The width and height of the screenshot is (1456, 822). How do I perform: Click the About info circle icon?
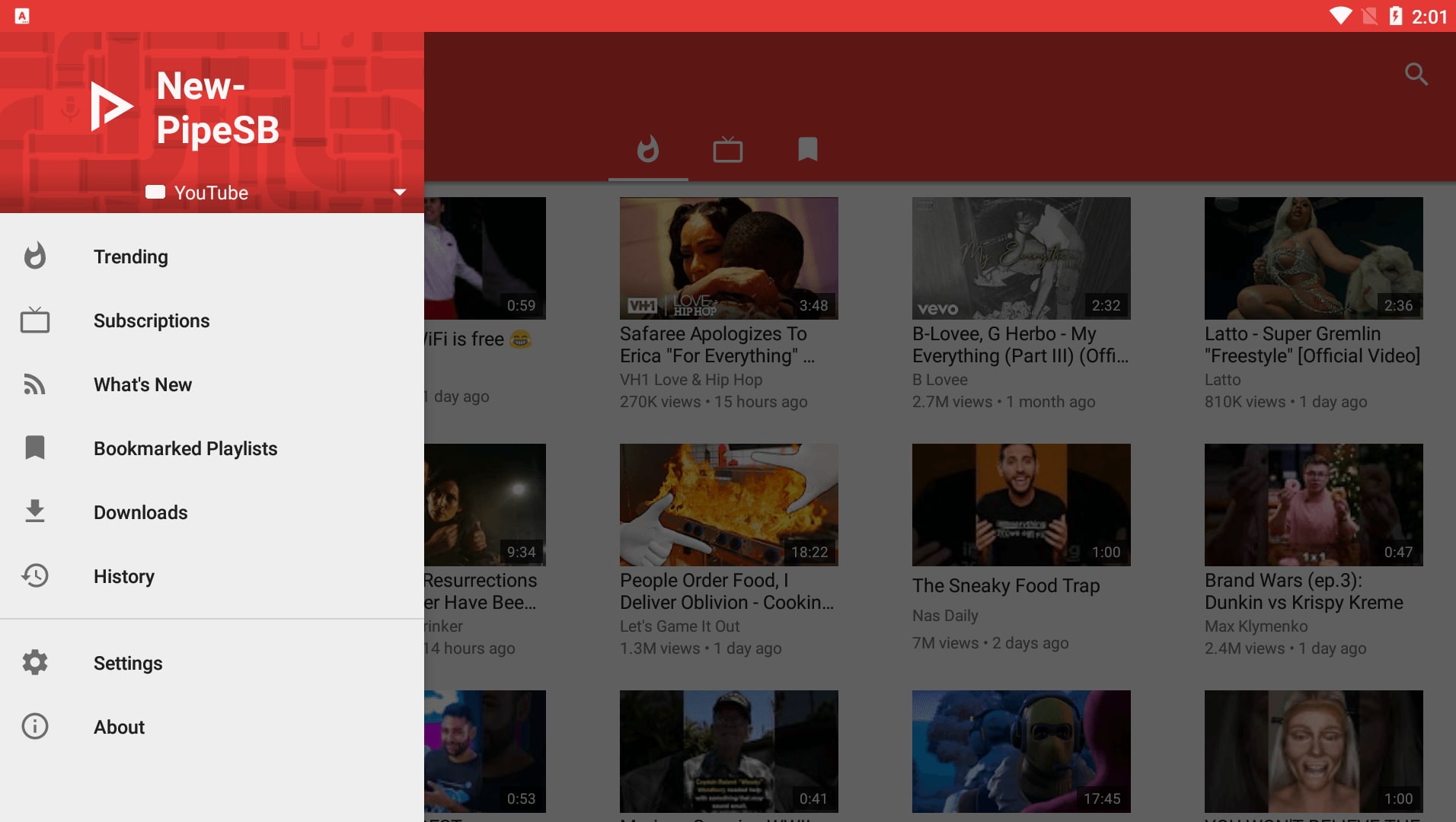35,726
